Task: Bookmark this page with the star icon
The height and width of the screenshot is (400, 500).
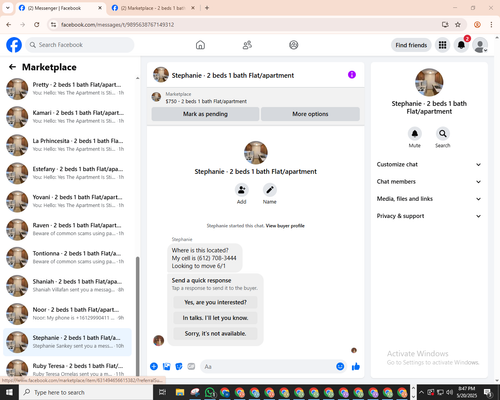Action: click(458, 24)
